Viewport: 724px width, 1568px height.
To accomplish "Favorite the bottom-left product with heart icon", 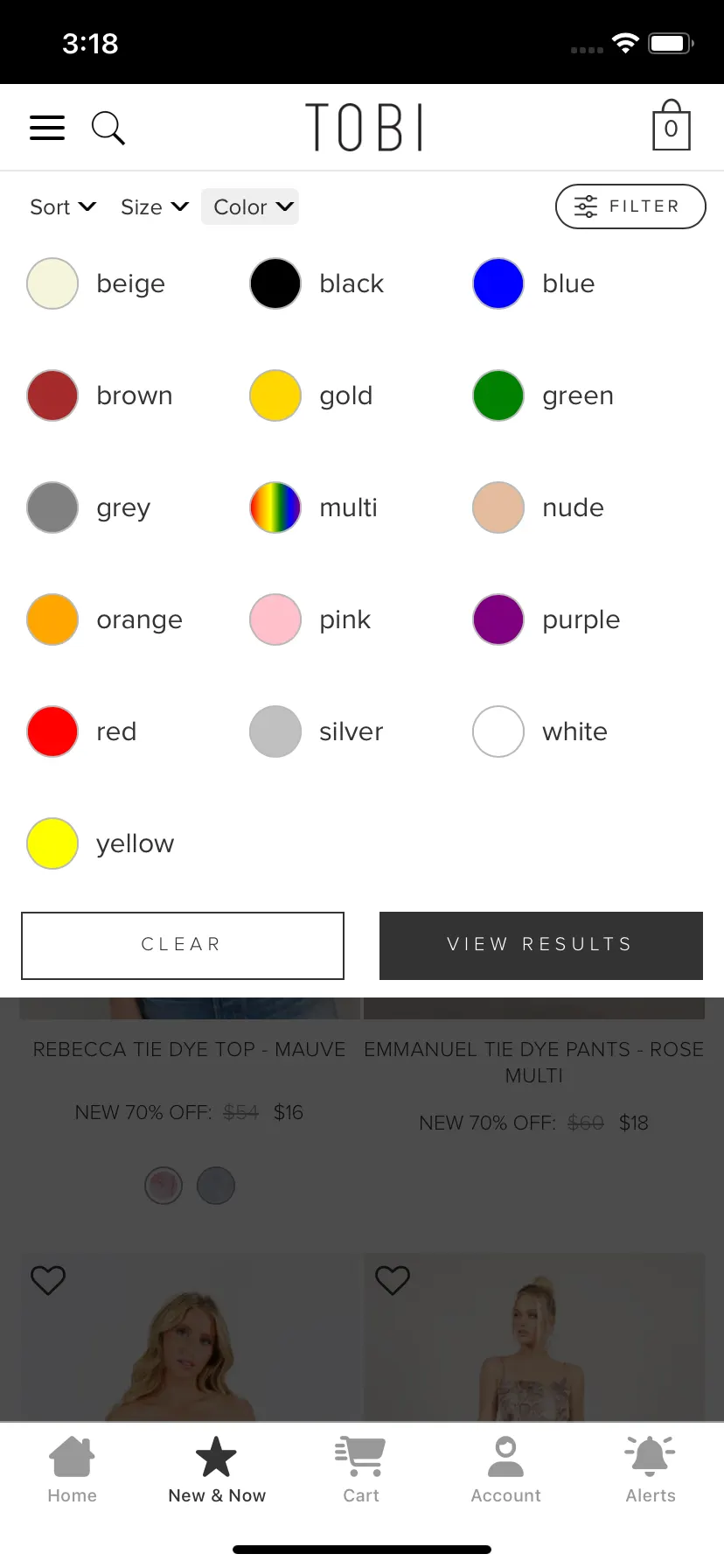I will [48, 1280].
